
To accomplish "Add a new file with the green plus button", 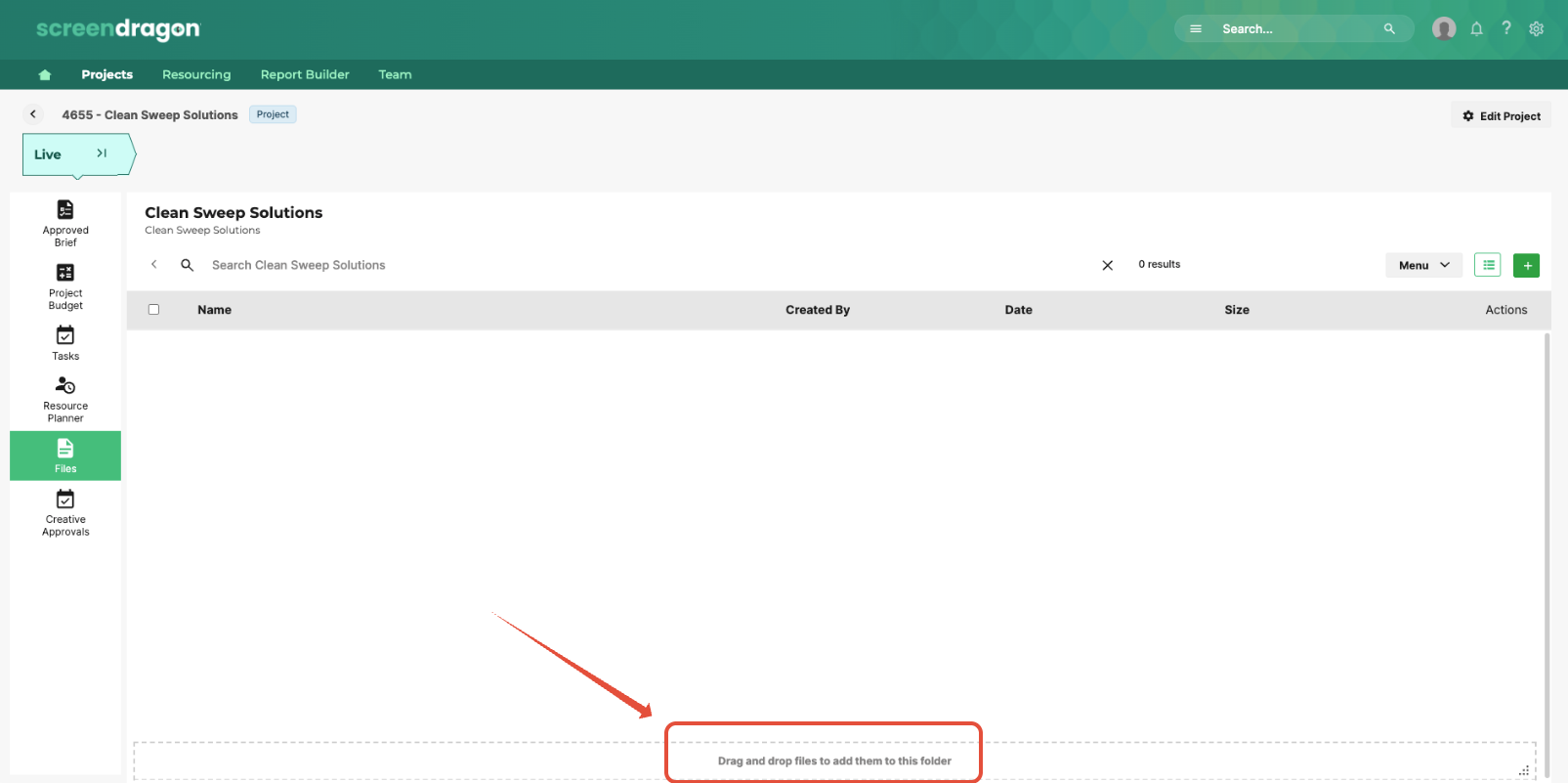I will click(x=1527, y=265).
